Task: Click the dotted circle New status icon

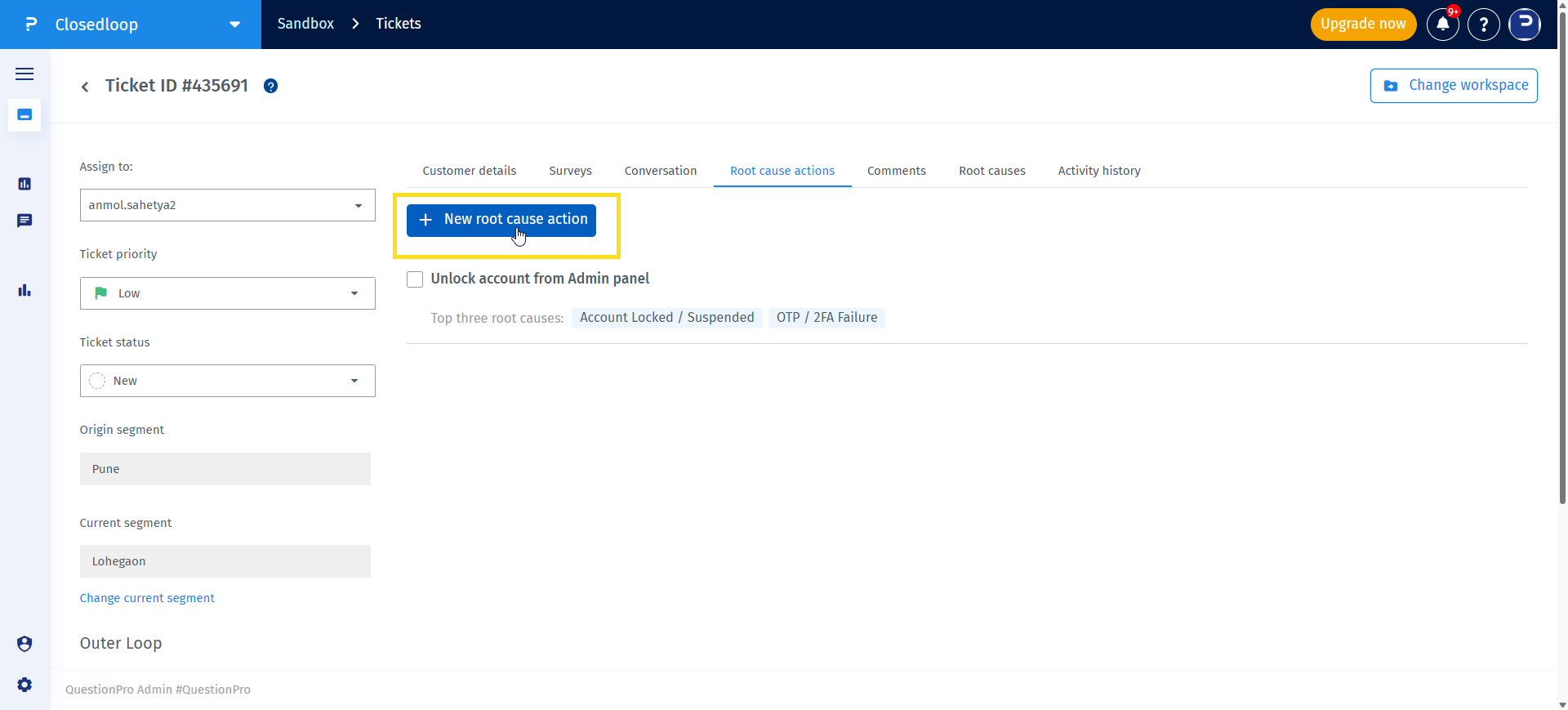Action: 97,381
